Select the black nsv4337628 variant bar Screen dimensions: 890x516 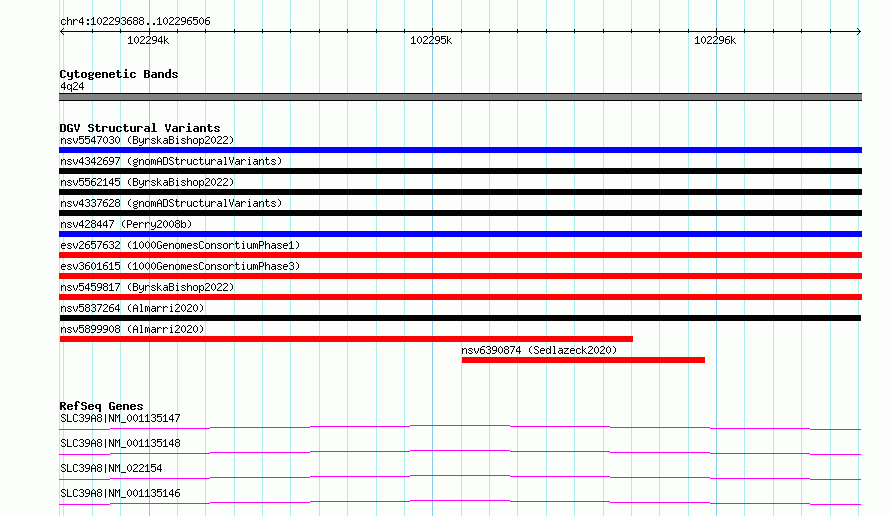[x=460, y=213]
